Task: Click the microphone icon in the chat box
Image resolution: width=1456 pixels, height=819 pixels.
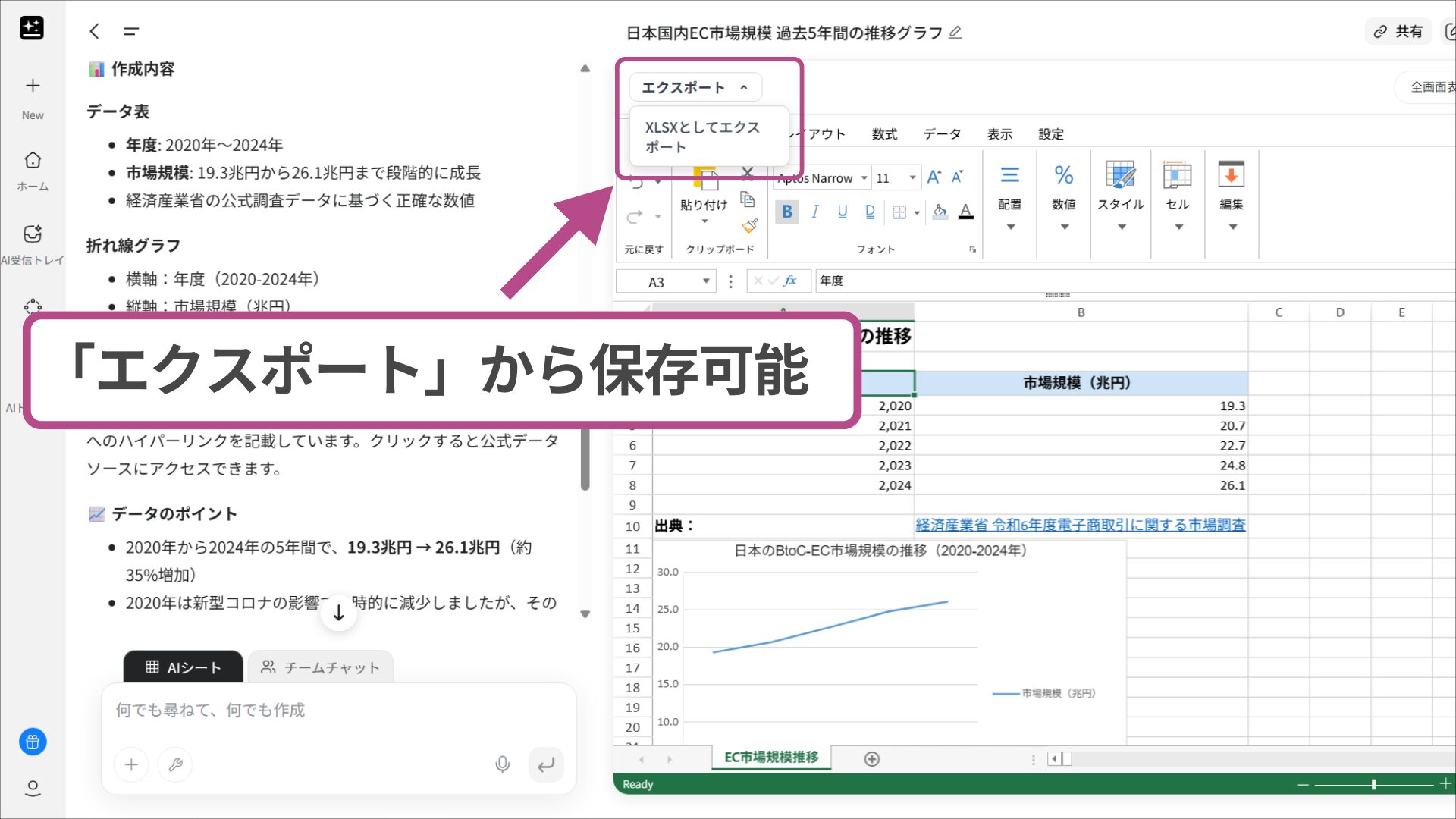Action: pos(503,764)
